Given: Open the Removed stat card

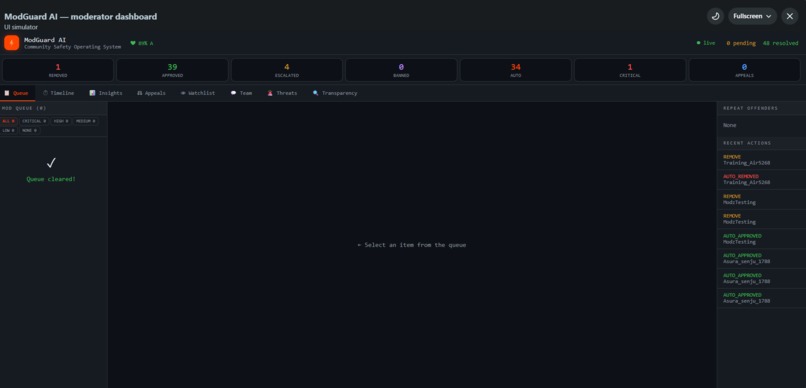Looking at the screenshot, I should [x=58, y=70].
